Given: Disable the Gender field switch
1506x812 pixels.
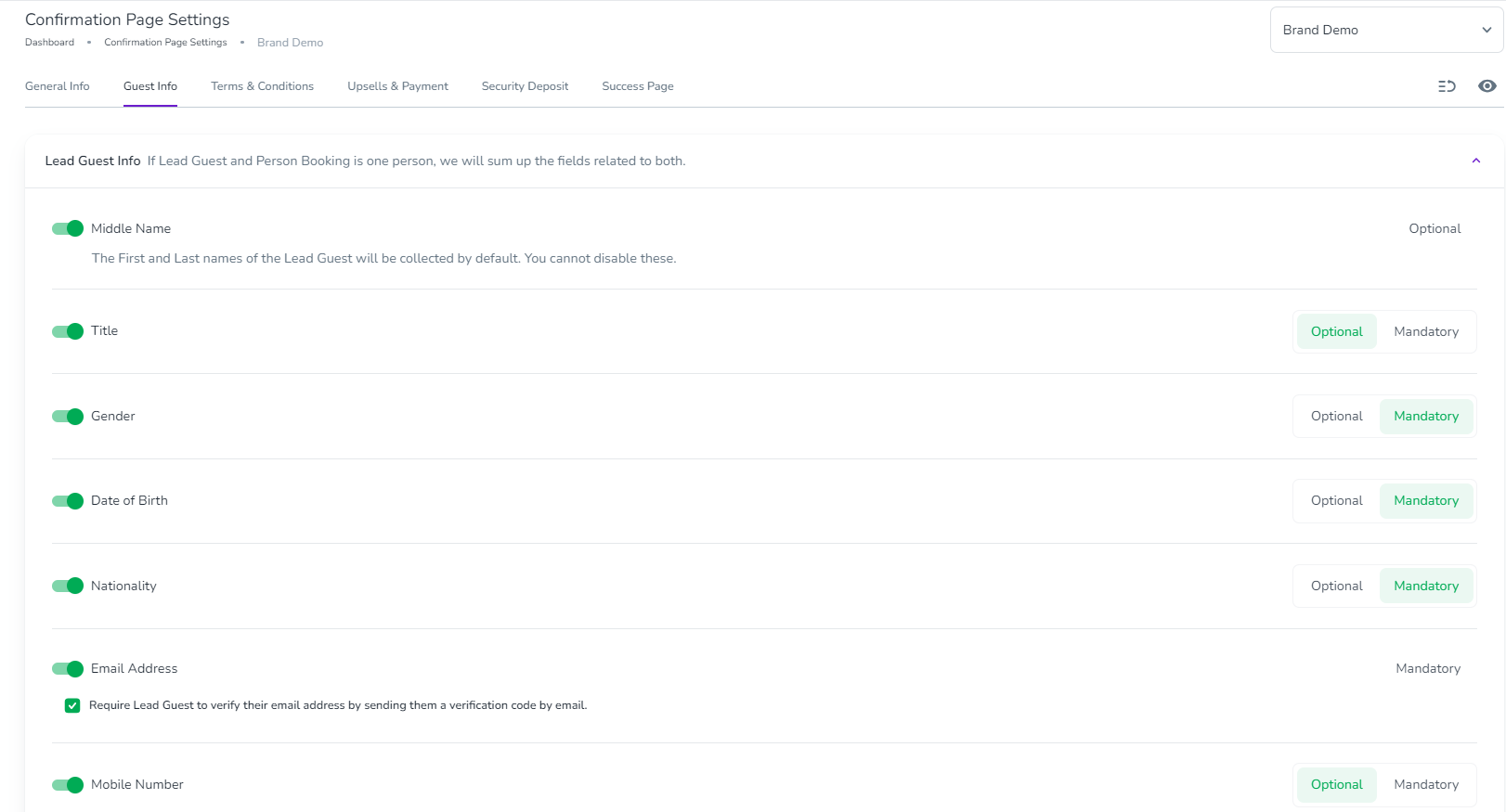Looking at the screenshot, I should pos(68,417).
